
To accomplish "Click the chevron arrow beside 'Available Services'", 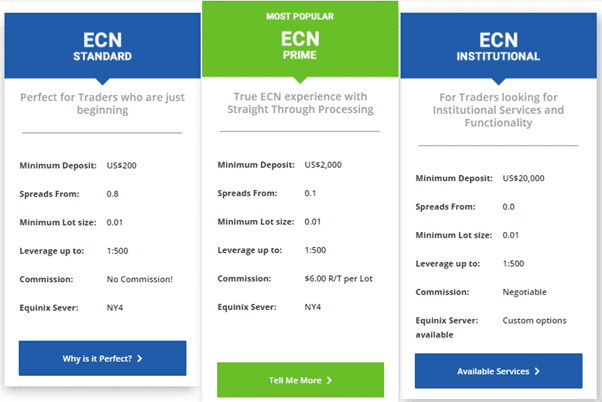I will (537, 371).
